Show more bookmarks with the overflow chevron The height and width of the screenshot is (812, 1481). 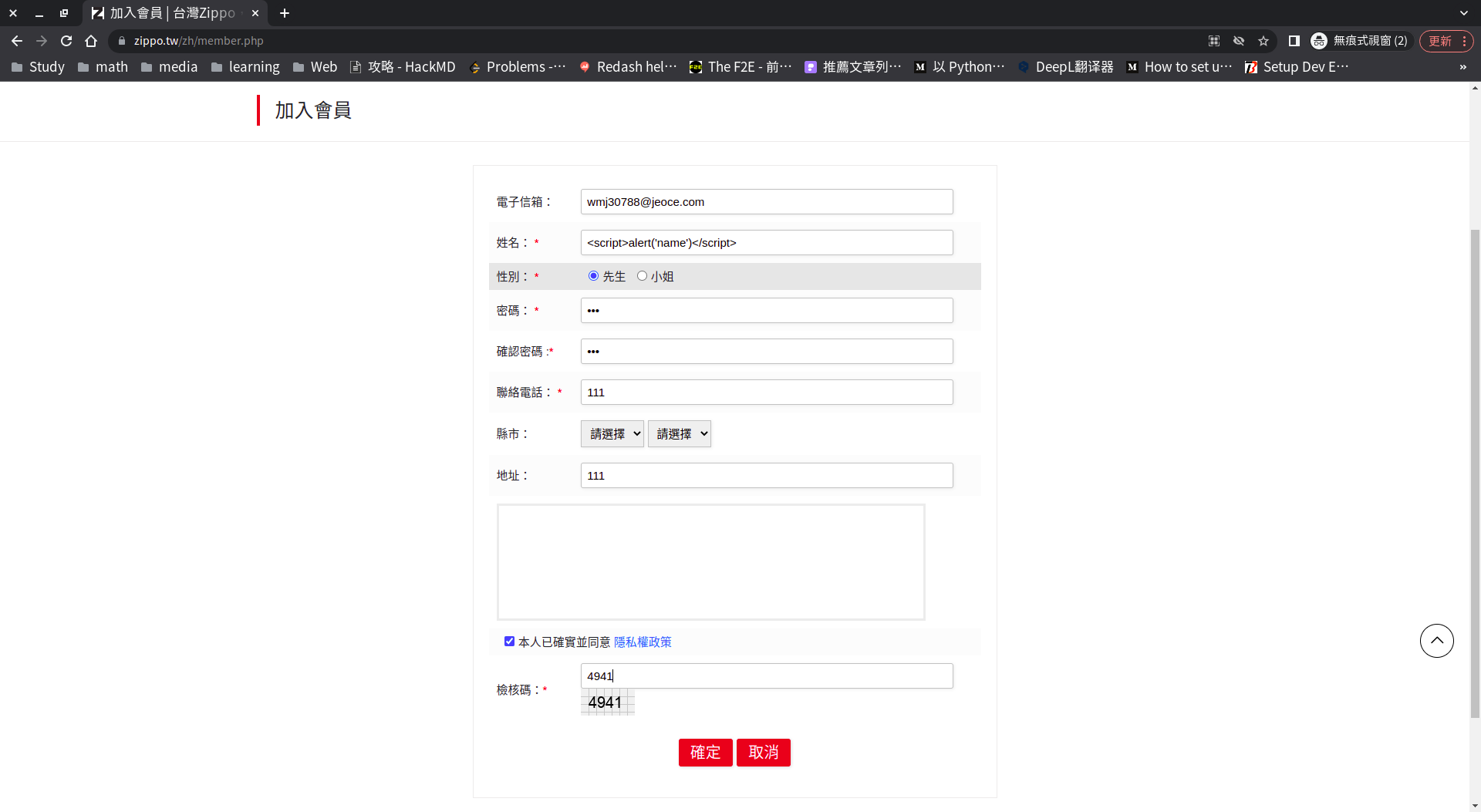click(1463, 67)
